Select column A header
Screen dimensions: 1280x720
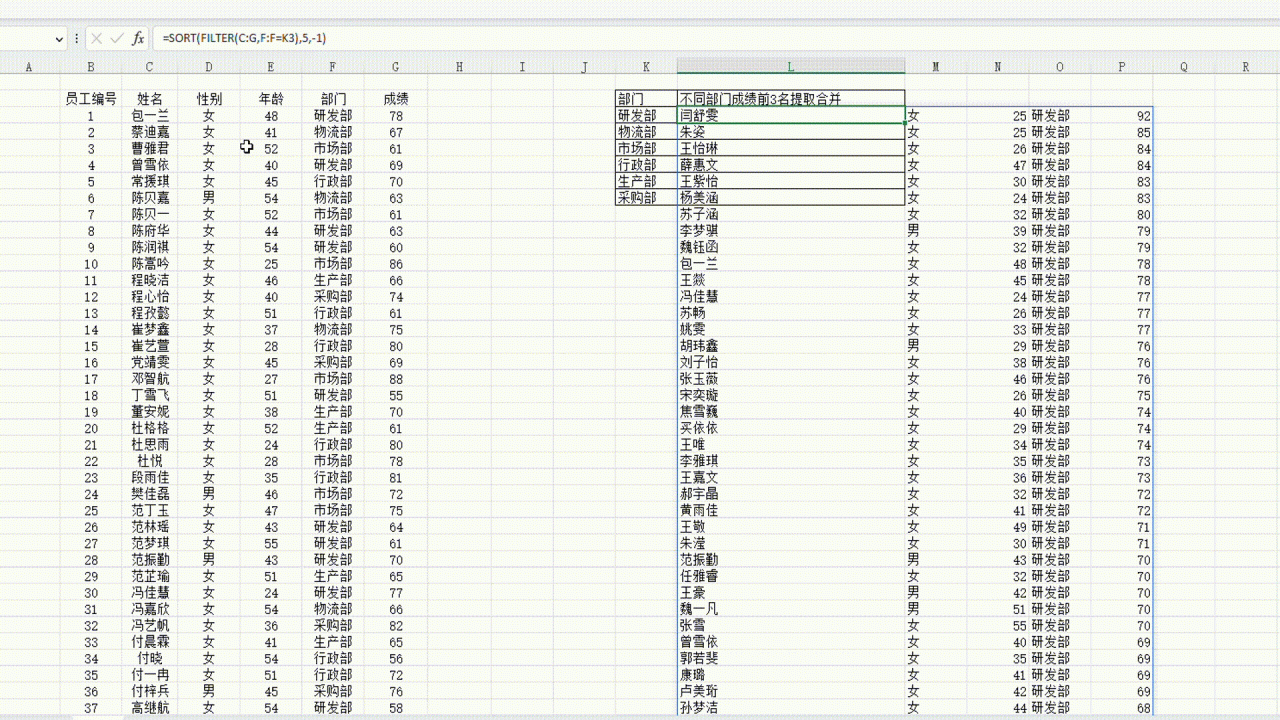point(28,67)
